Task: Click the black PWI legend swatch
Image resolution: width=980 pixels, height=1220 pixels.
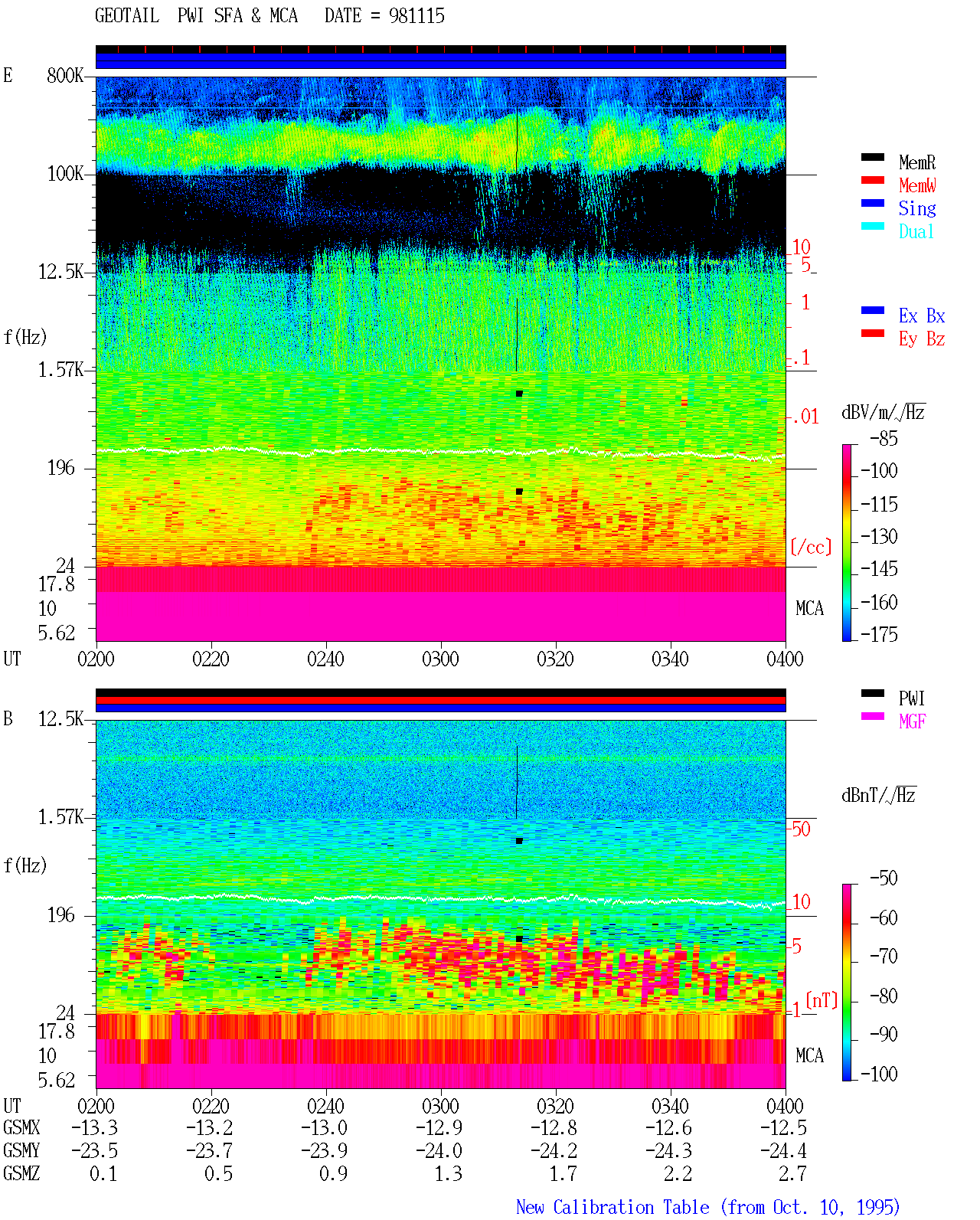Action: (873, 693)
